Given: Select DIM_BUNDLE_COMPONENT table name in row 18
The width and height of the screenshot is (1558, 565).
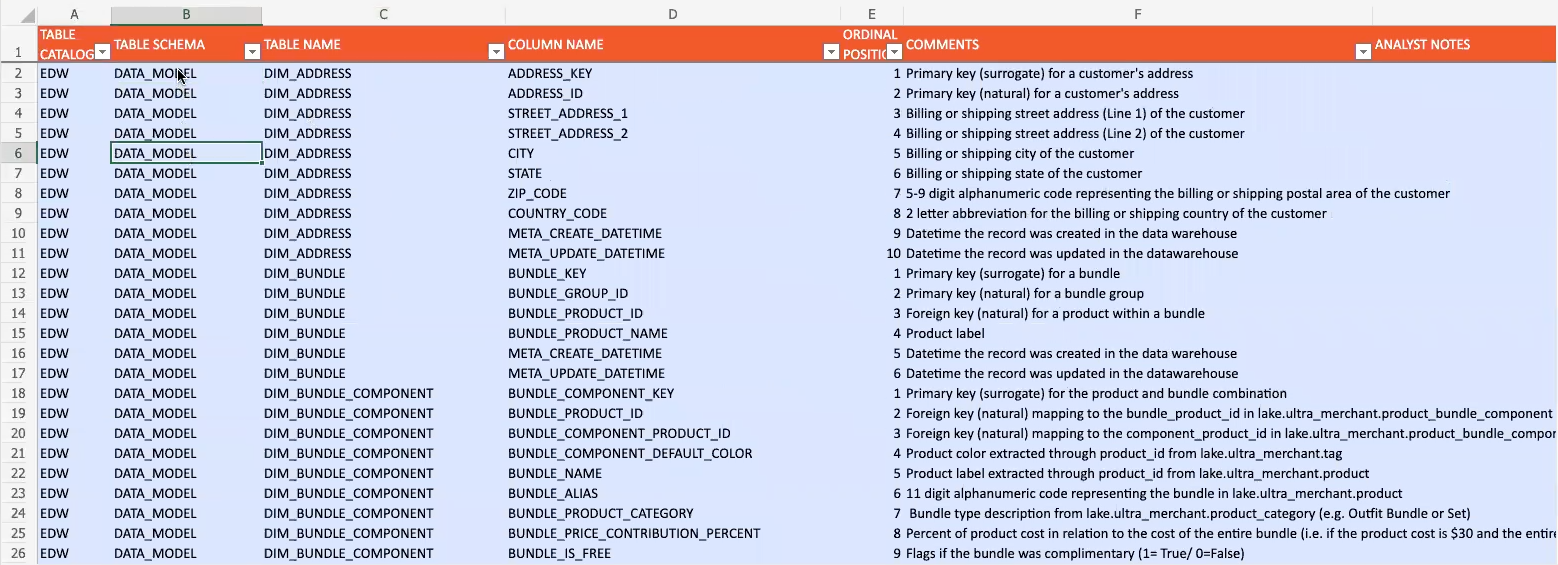Looking at the screenshot, I should (x=384, y=393).
